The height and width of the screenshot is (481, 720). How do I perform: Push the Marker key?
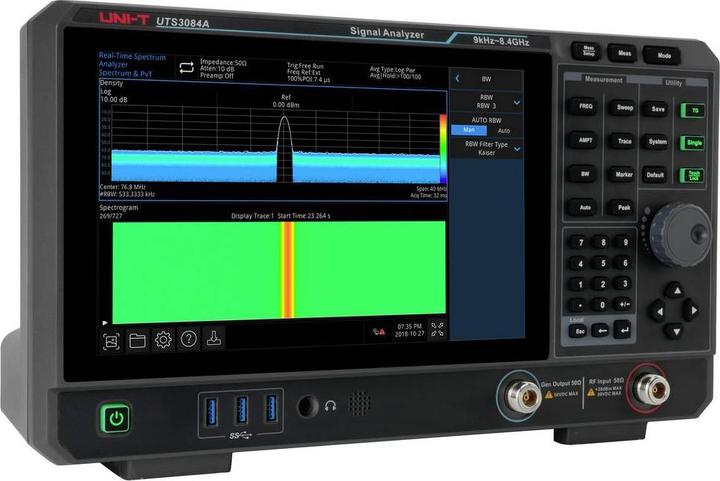point(623,174)
